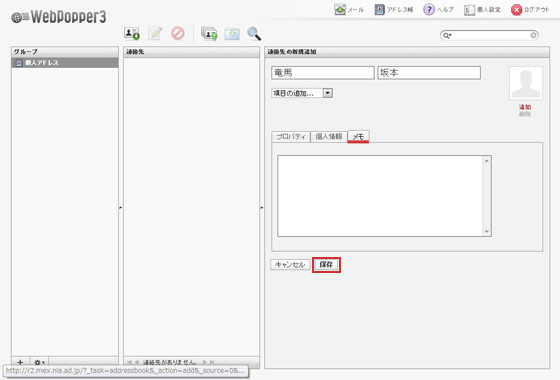Image resolution: width=560 pixels, height=380 pixels.
Task: Click the 保存 save button
Action: [326, 265]
